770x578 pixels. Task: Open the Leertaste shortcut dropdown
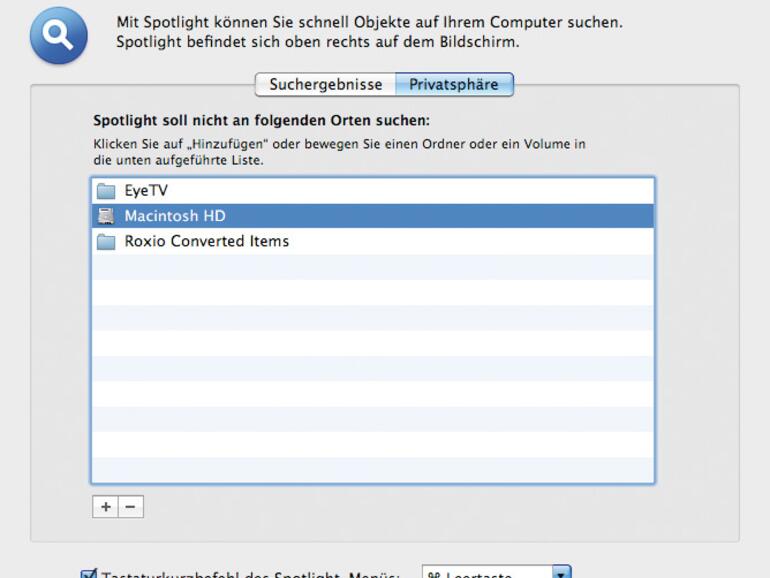click(x=496, y=572)
